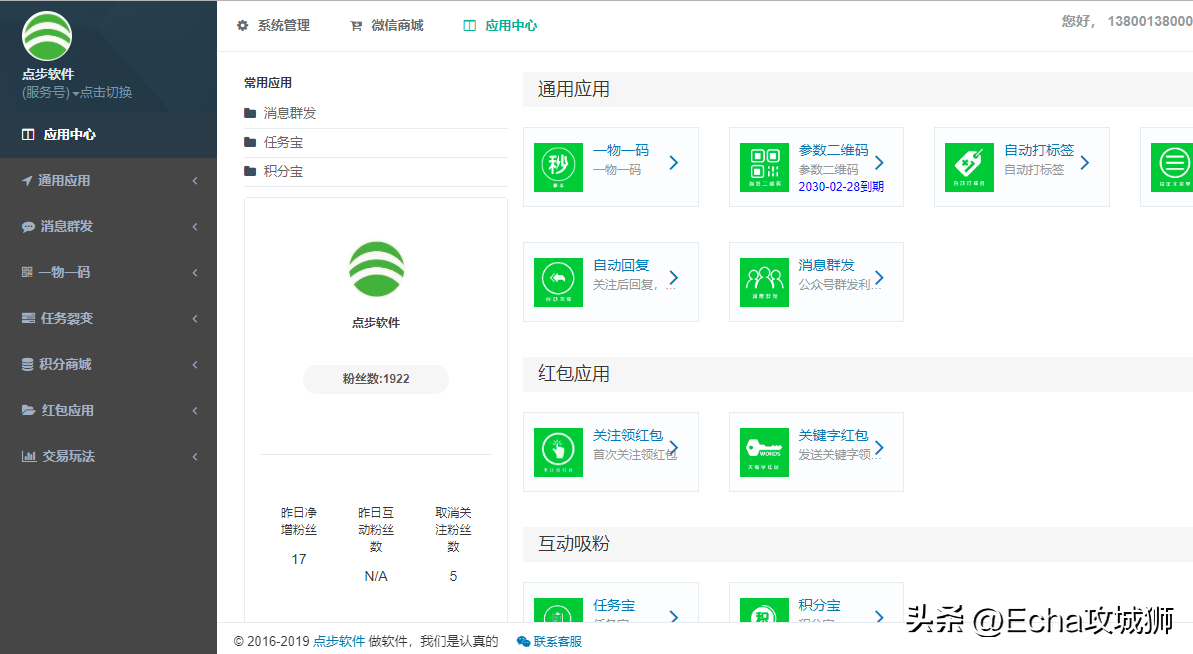Expand the 消息群发 sidebar chevron
The image size is (1193, 654).
195,227
